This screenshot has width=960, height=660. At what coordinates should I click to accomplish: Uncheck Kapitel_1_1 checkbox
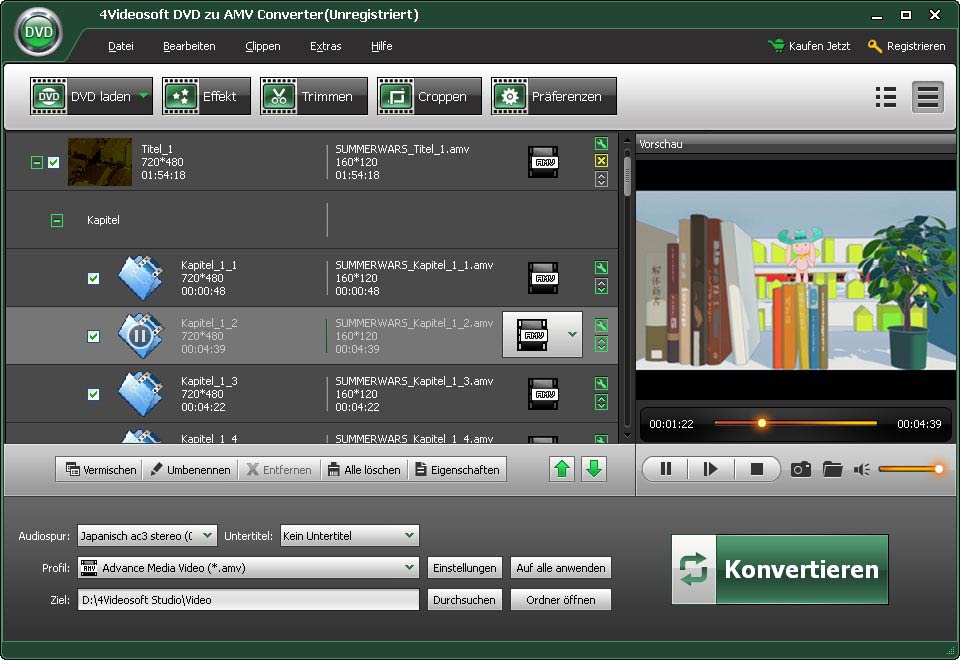[93, 278]
